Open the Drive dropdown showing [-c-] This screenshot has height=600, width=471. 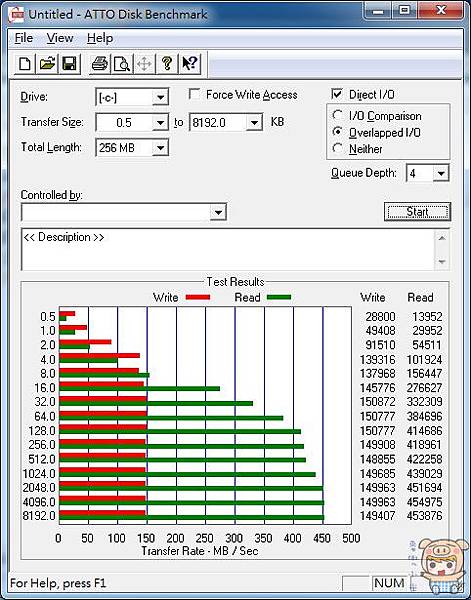(160, 98)
